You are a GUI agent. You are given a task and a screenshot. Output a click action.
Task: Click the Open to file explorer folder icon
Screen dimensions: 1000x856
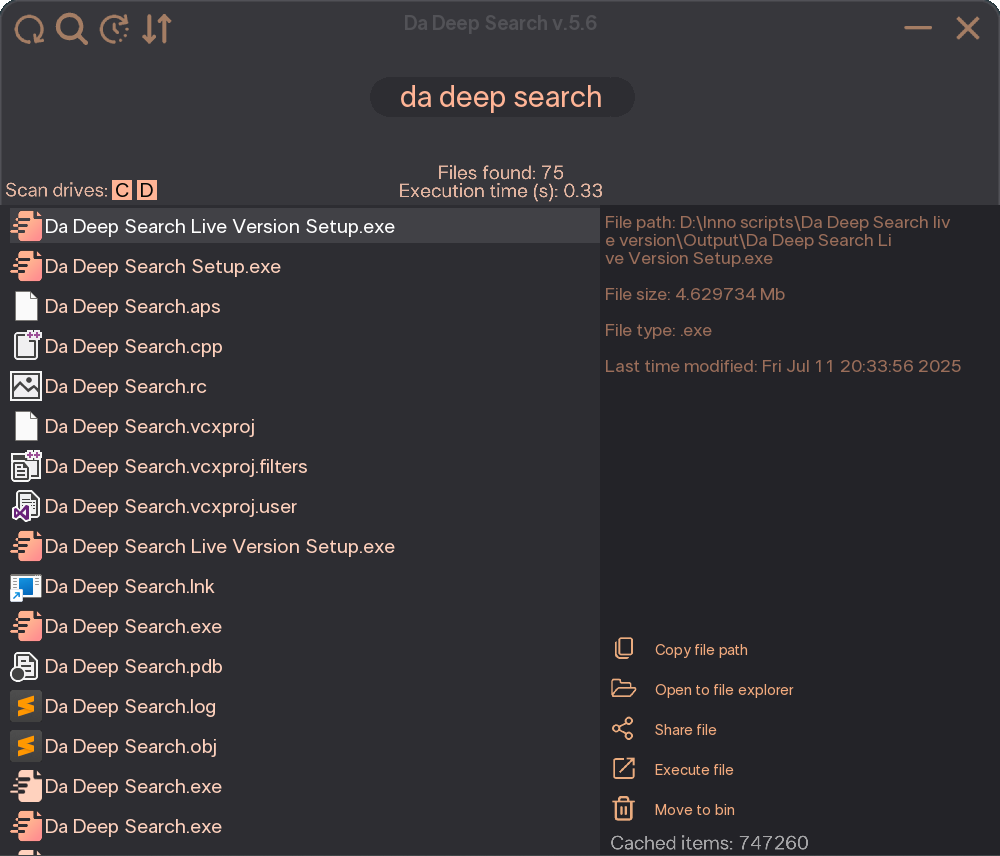(x=623, y=689)
